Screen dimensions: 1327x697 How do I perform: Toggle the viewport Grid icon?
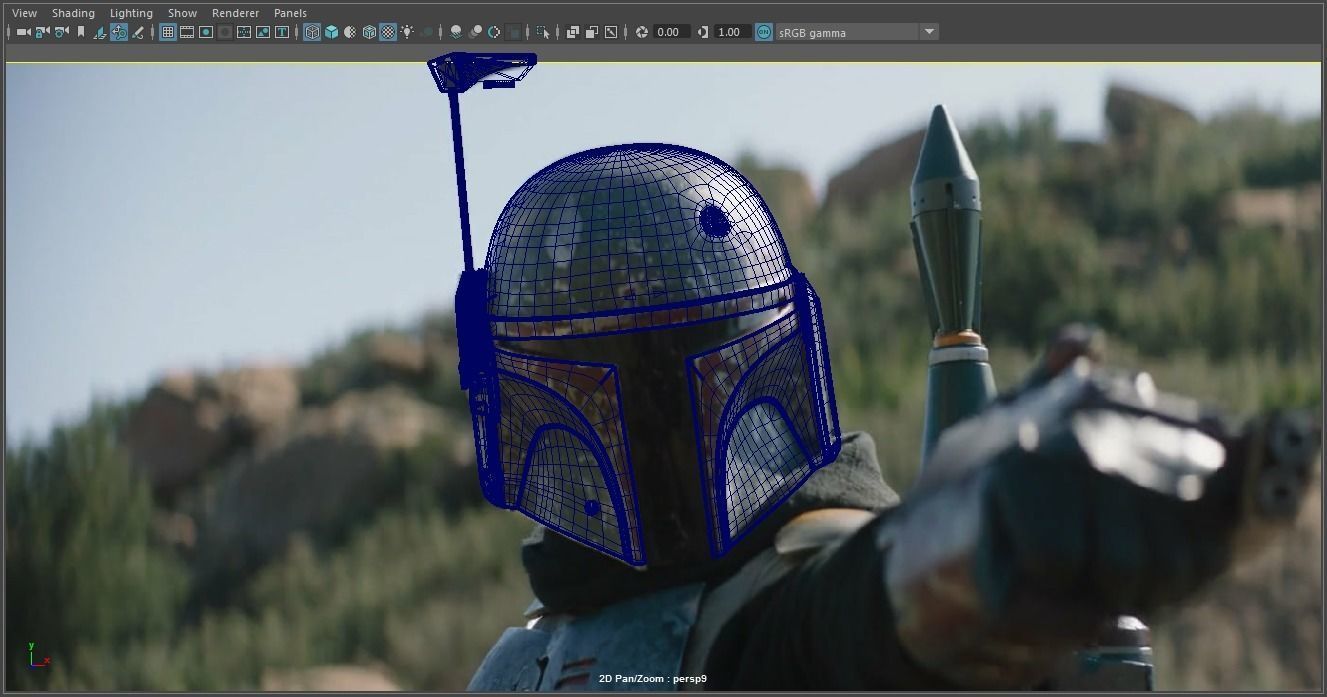(x=168, y=32)
